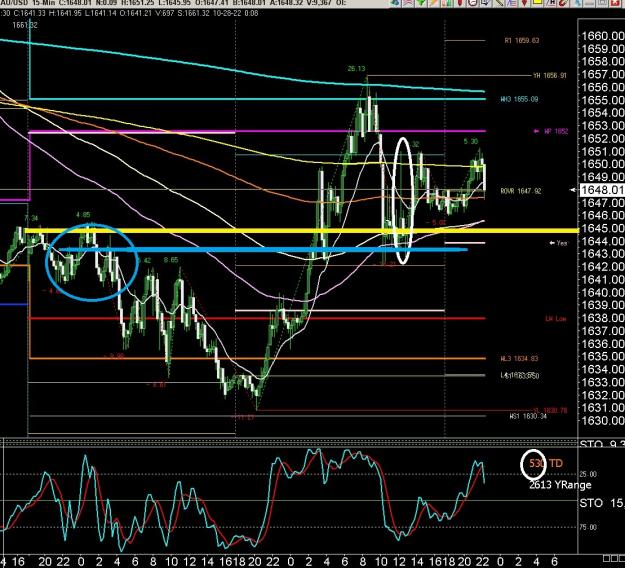Viewport: 625px width, 568px height.
Task: Click the WL3 1634.83 label
Action: point(519,359)
